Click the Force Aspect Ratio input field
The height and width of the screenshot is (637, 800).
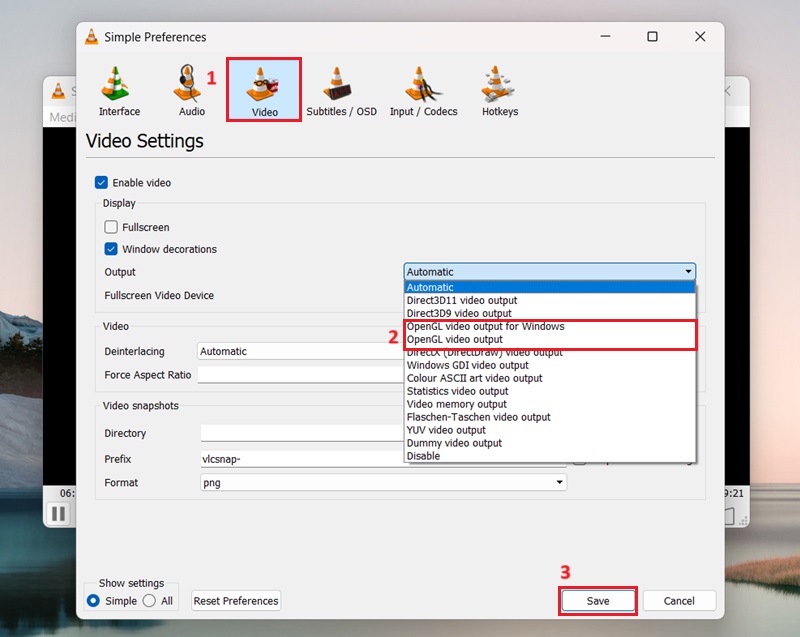[301, 375]
